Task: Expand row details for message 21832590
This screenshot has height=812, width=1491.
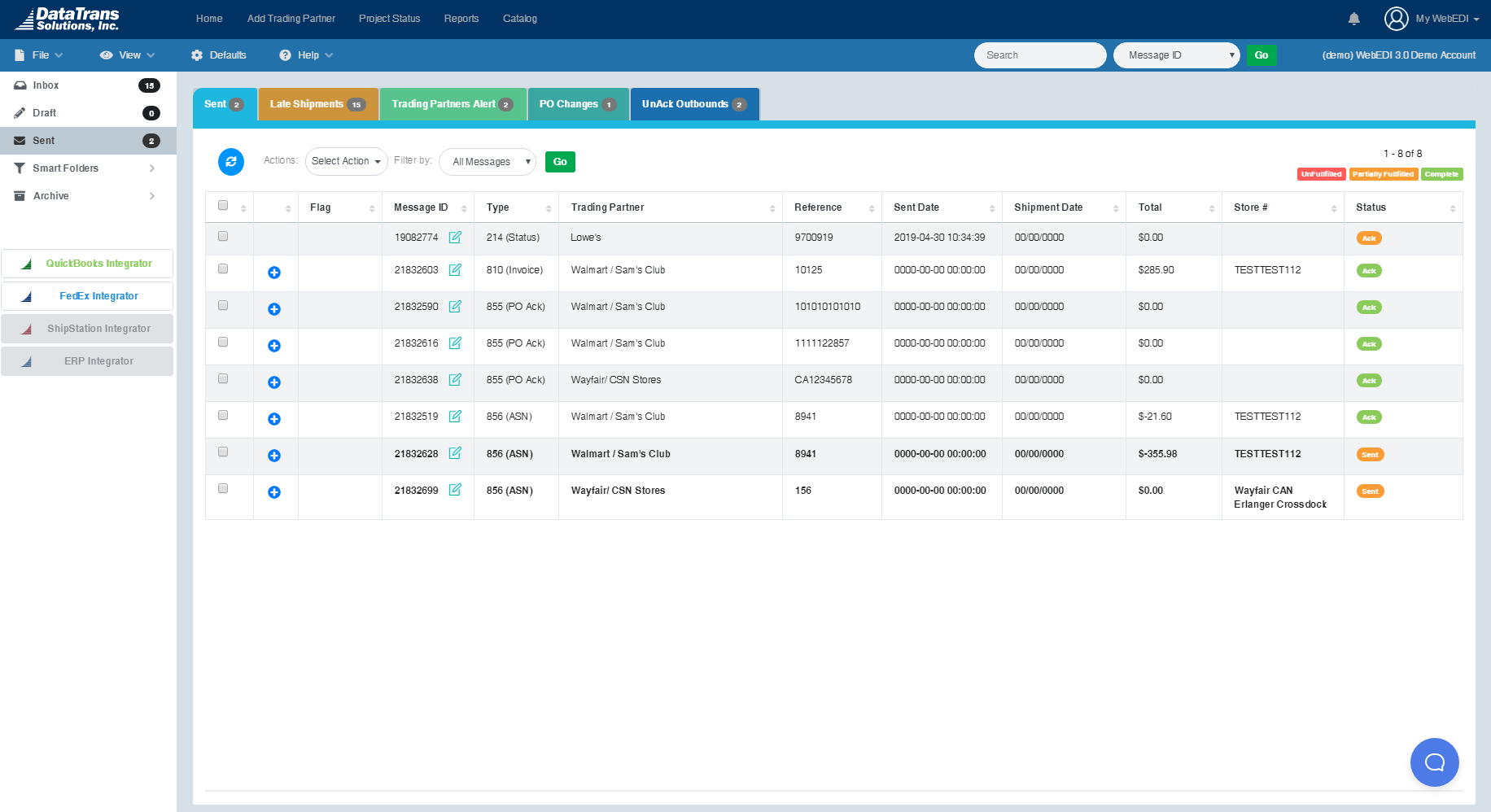Action: pos(274,309)
